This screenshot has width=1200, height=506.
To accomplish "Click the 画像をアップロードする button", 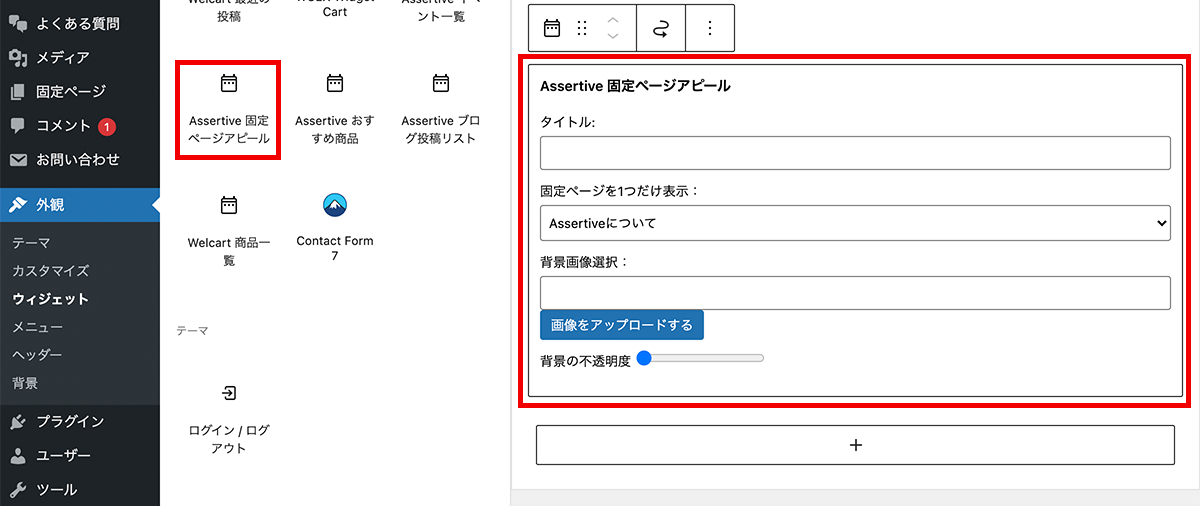I will pos(622,325).
